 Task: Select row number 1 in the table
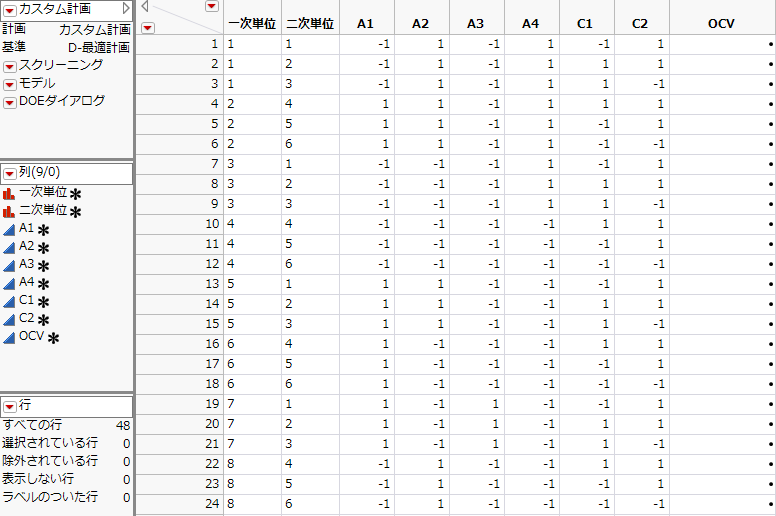(179, 44)
